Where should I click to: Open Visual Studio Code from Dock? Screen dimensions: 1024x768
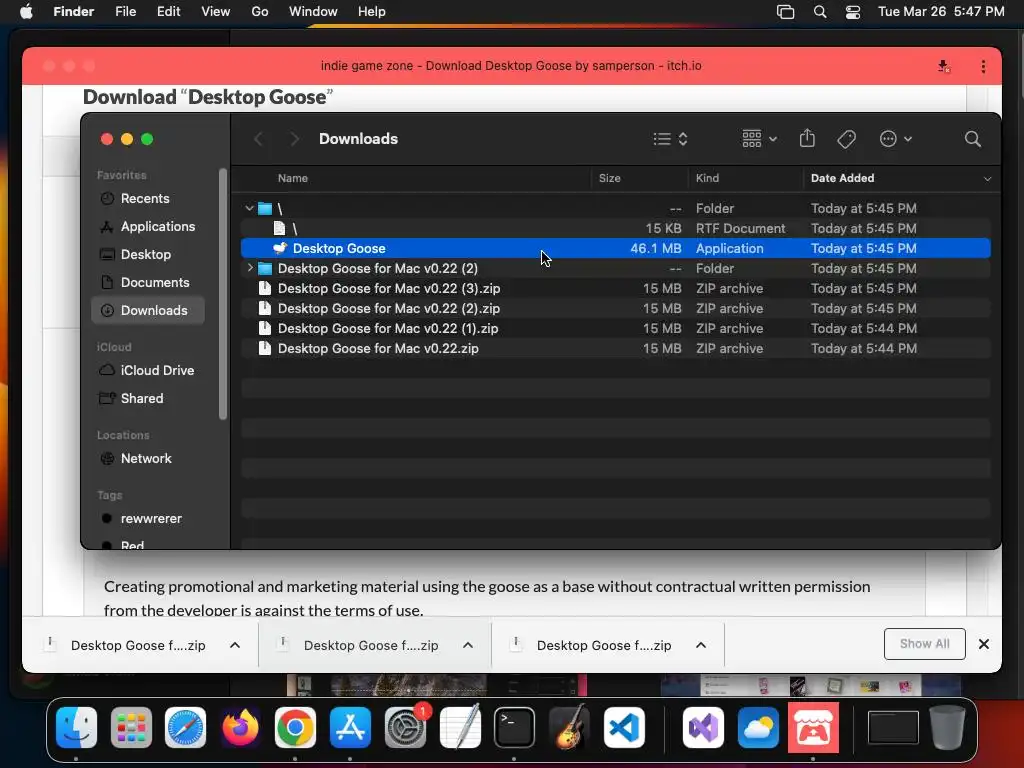[624, 727]
